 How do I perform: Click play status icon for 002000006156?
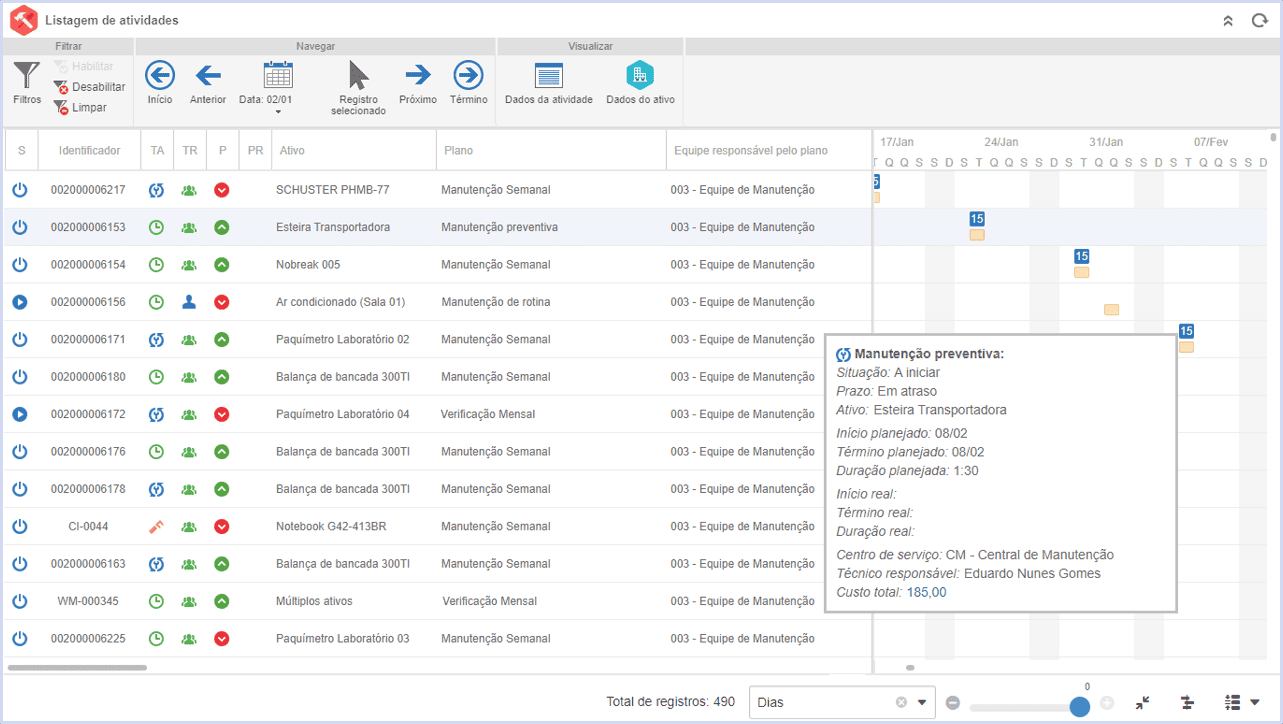tap(20, 302)
